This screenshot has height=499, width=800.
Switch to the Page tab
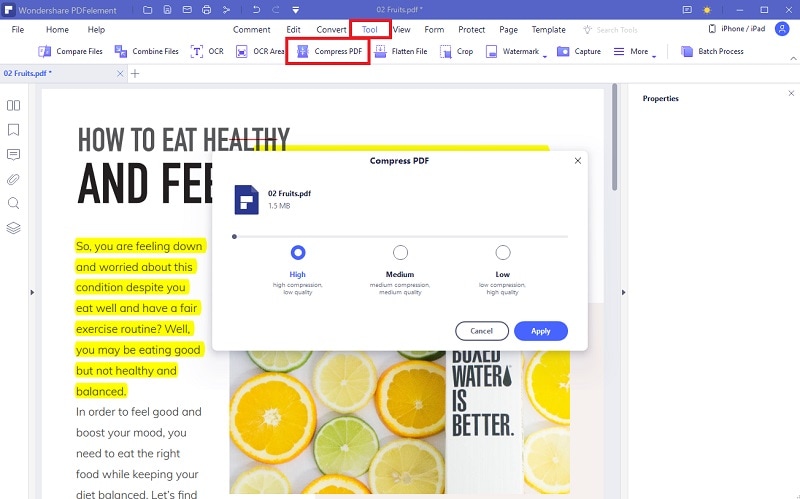click(x=508, y=30)
